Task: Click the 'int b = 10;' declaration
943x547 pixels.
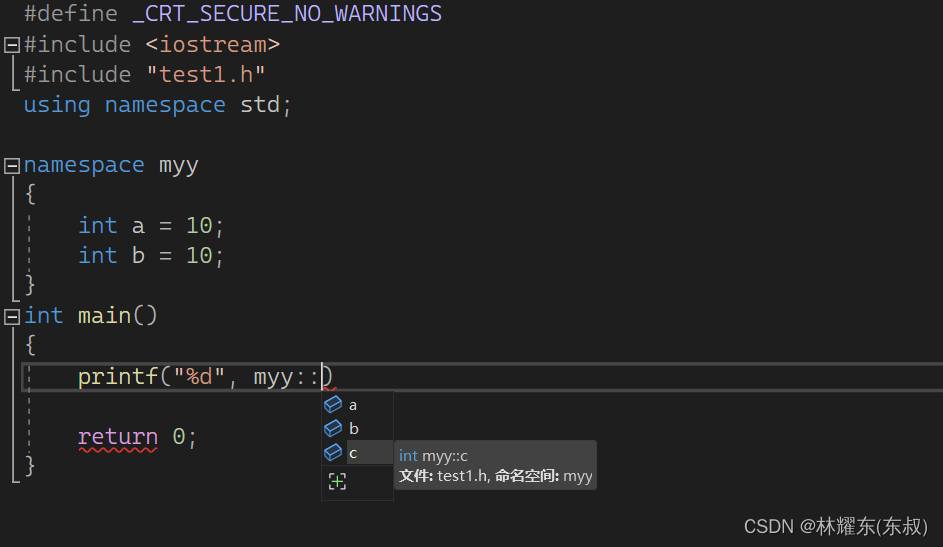Action: click(151, 256)
